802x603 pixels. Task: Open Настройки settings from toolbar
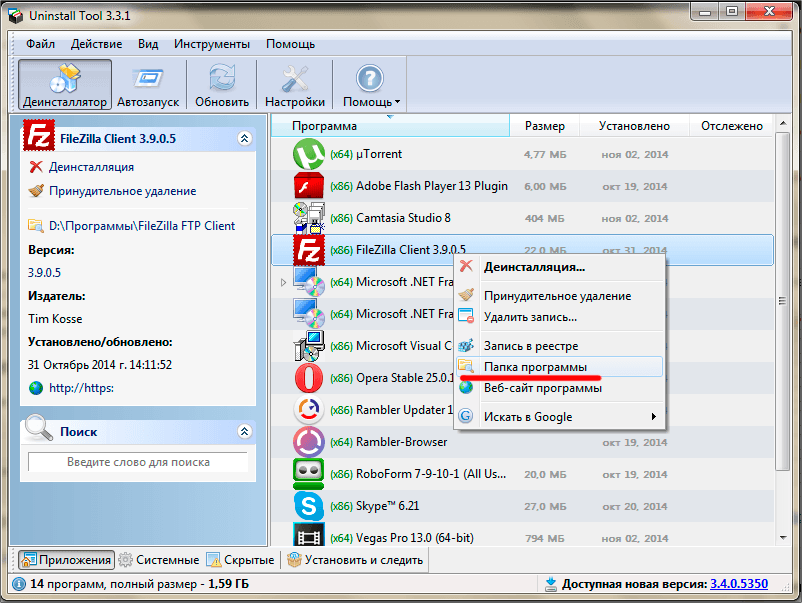coord(295,84)
